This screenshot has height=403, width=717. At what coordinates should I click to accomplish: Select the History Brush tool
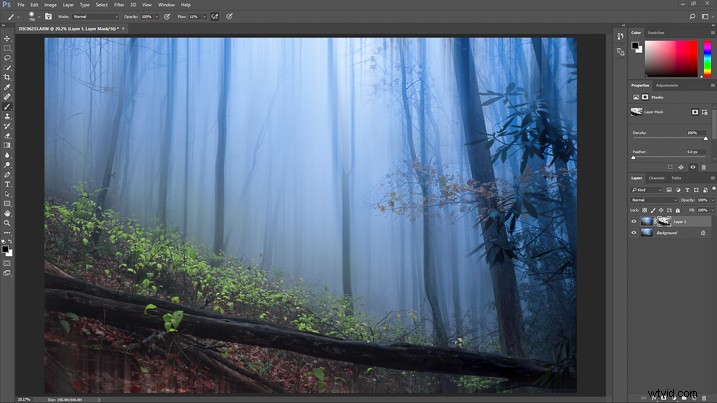pyautogui.click(x=7, y=126)
